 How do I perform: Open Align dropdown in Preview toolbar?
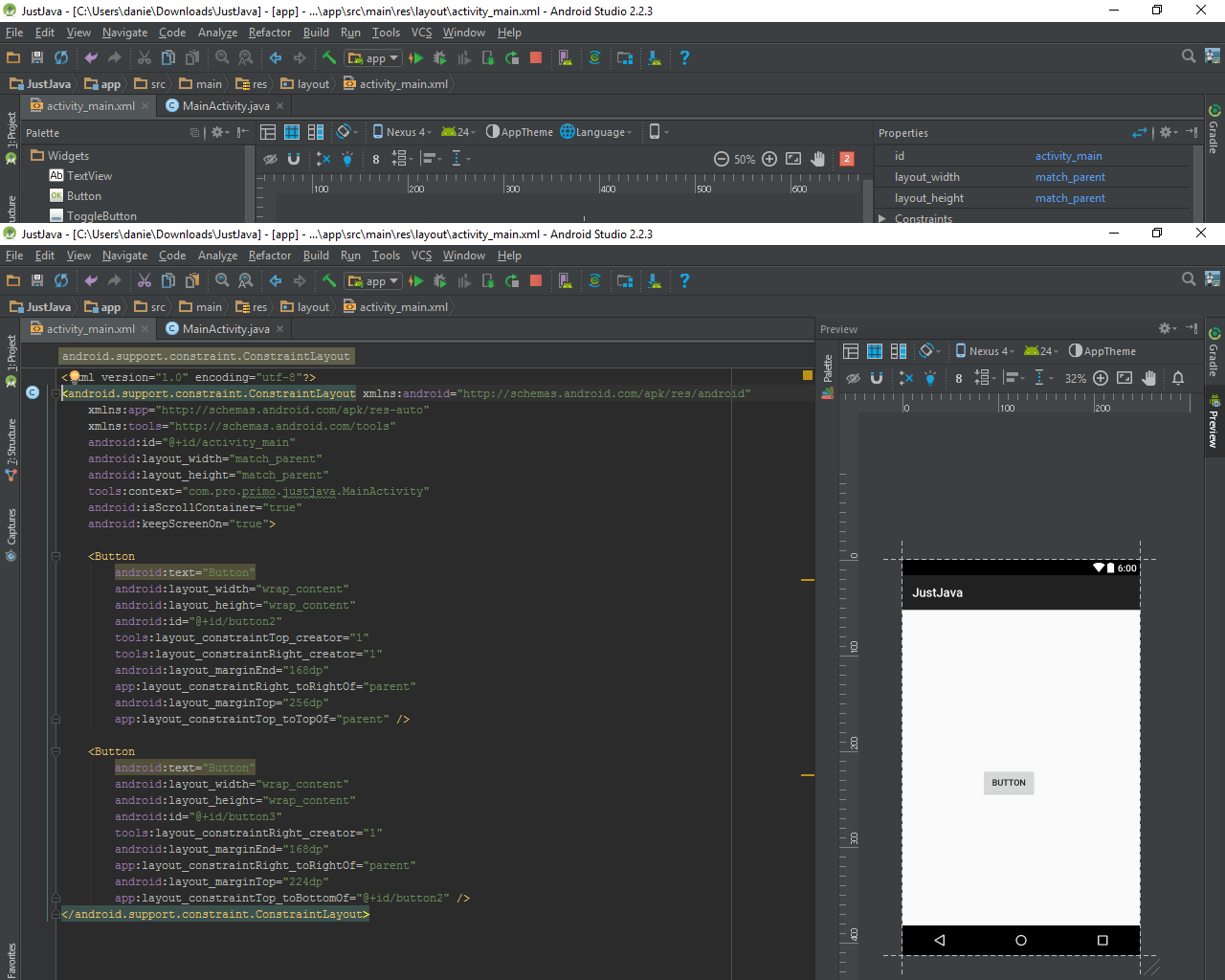point(1015,378)
